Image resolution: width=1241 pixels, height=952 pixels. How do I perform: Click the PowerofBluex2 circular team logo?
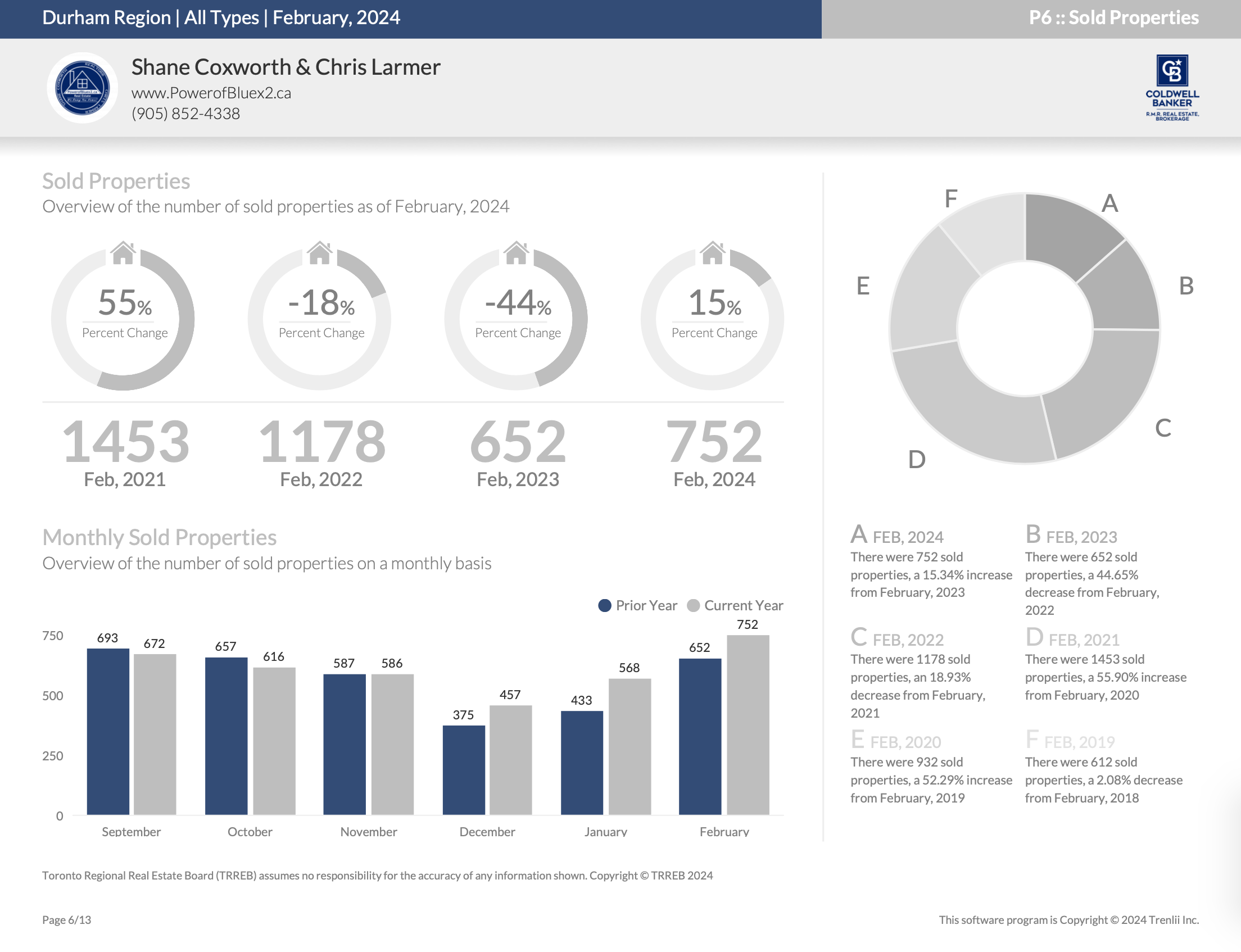(82, 88)
